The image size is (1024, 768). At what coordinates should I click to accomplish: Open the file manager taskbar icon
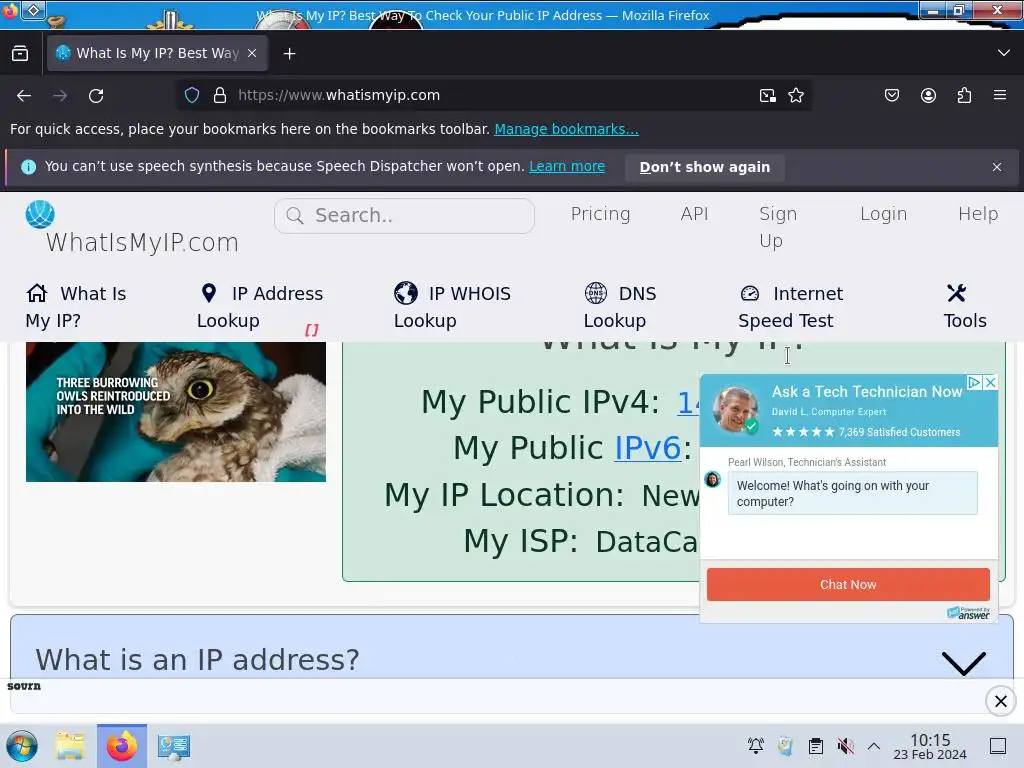pyautogui.click(x=70, y=746)
